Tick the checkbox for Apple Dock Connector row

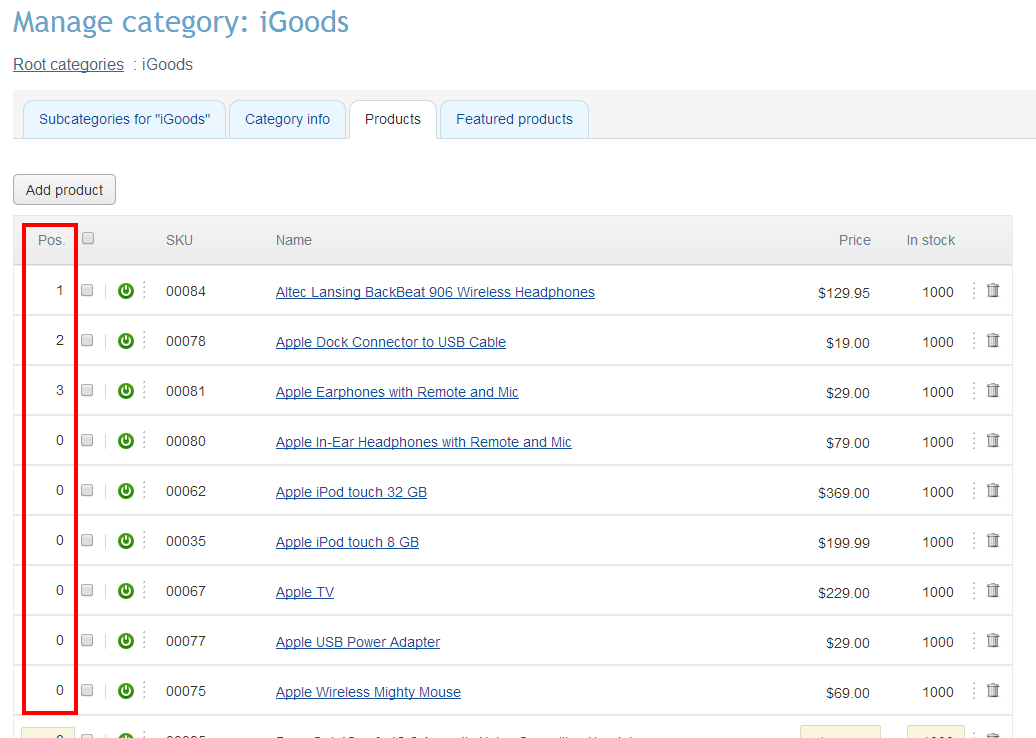pyautogui.click(x=87, y=340)
